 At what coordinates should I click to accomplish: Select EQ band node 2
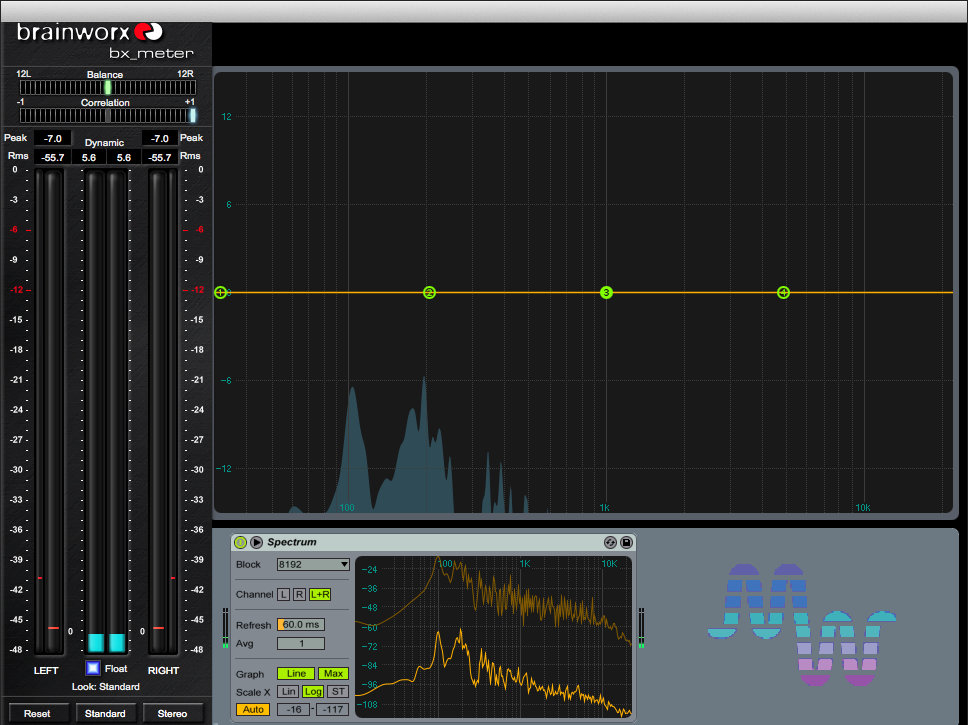click(x=430, y=293)
